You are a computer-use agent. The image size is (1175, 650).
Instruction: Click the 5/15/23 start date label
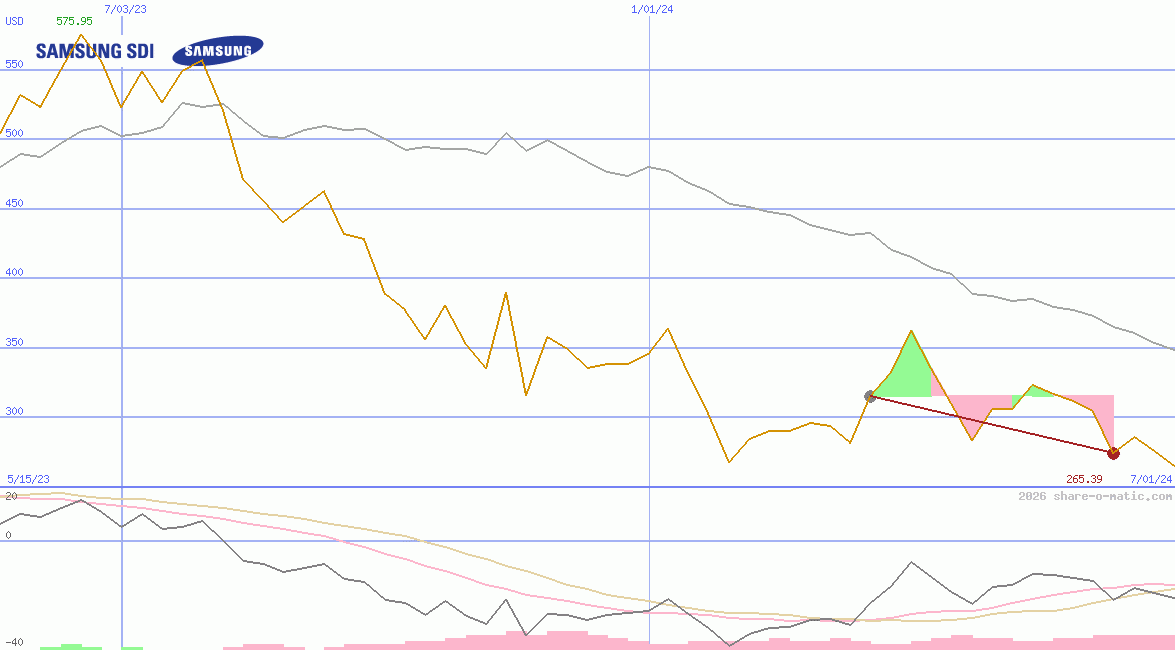[28, 479]
